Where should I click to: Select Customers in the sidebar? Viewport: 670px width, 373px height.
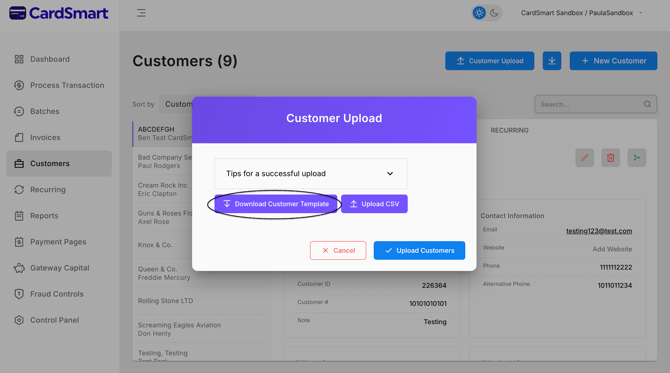coord(59,163)
